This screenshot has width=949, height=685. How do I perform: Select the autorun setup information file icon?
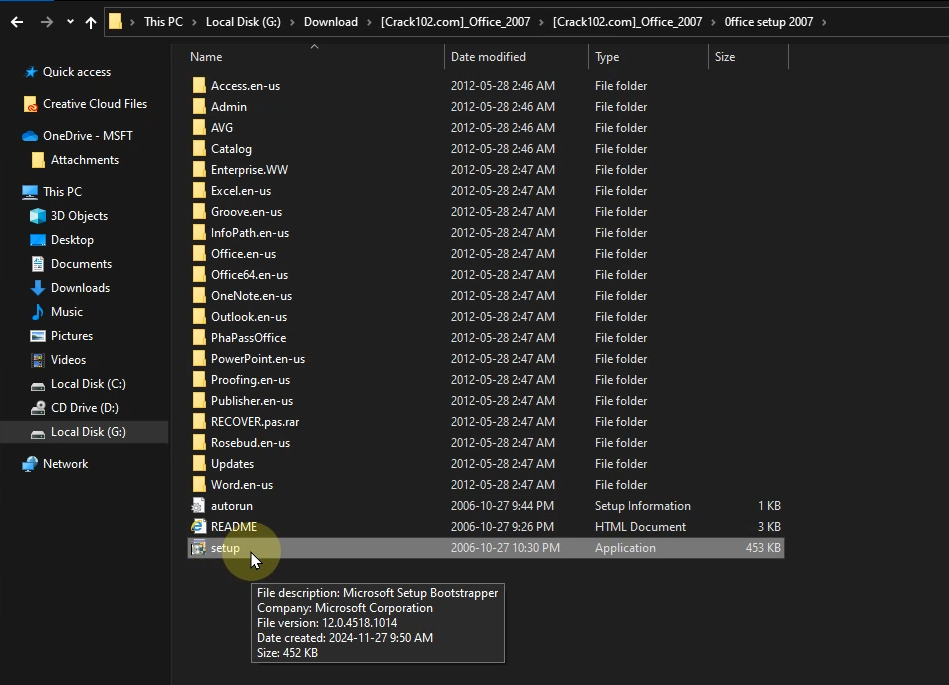[199, 506]
